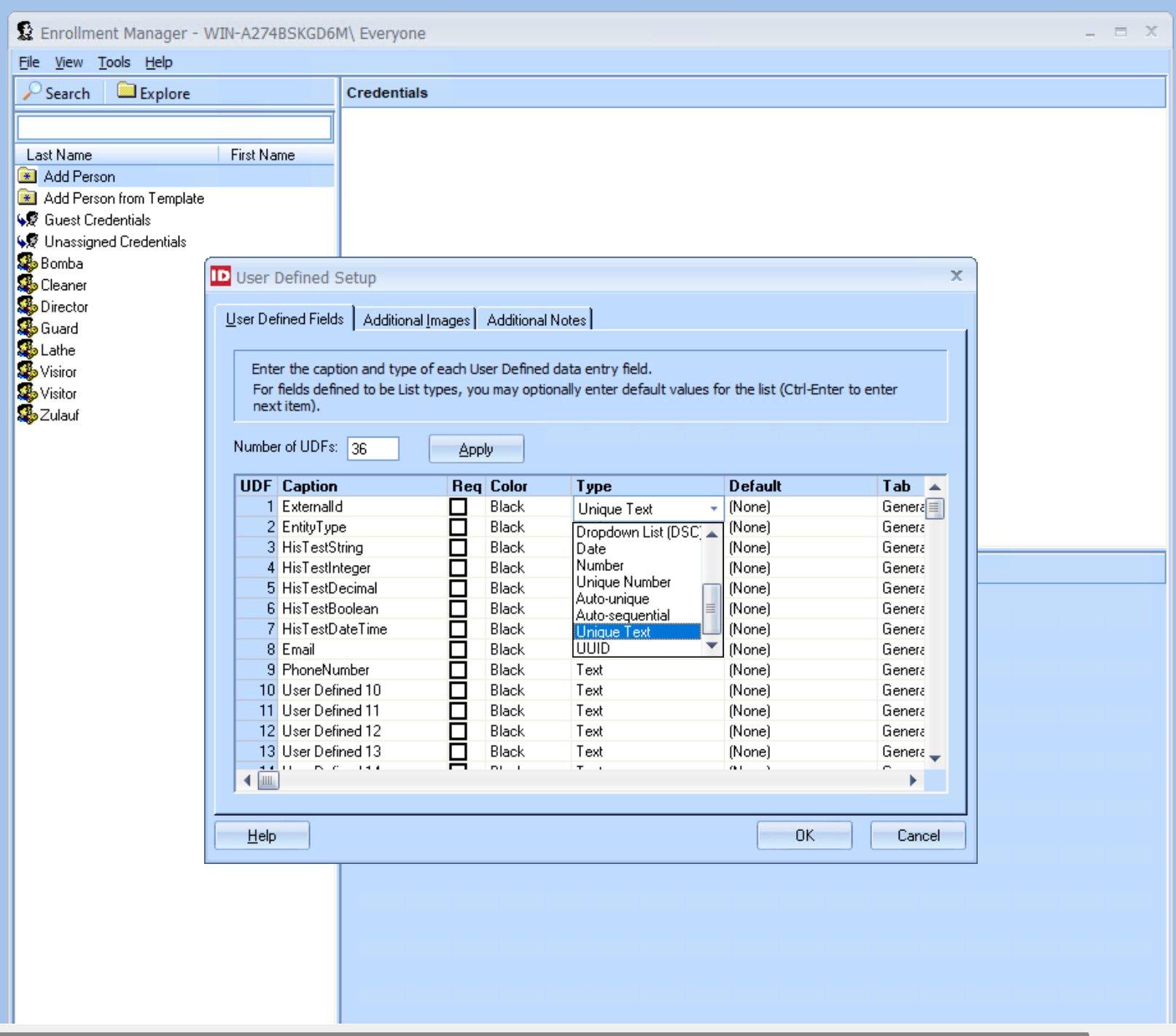Click the horizontal scrollbar right arrow
Screen dimensions: 1176x1036
[913, 781]
